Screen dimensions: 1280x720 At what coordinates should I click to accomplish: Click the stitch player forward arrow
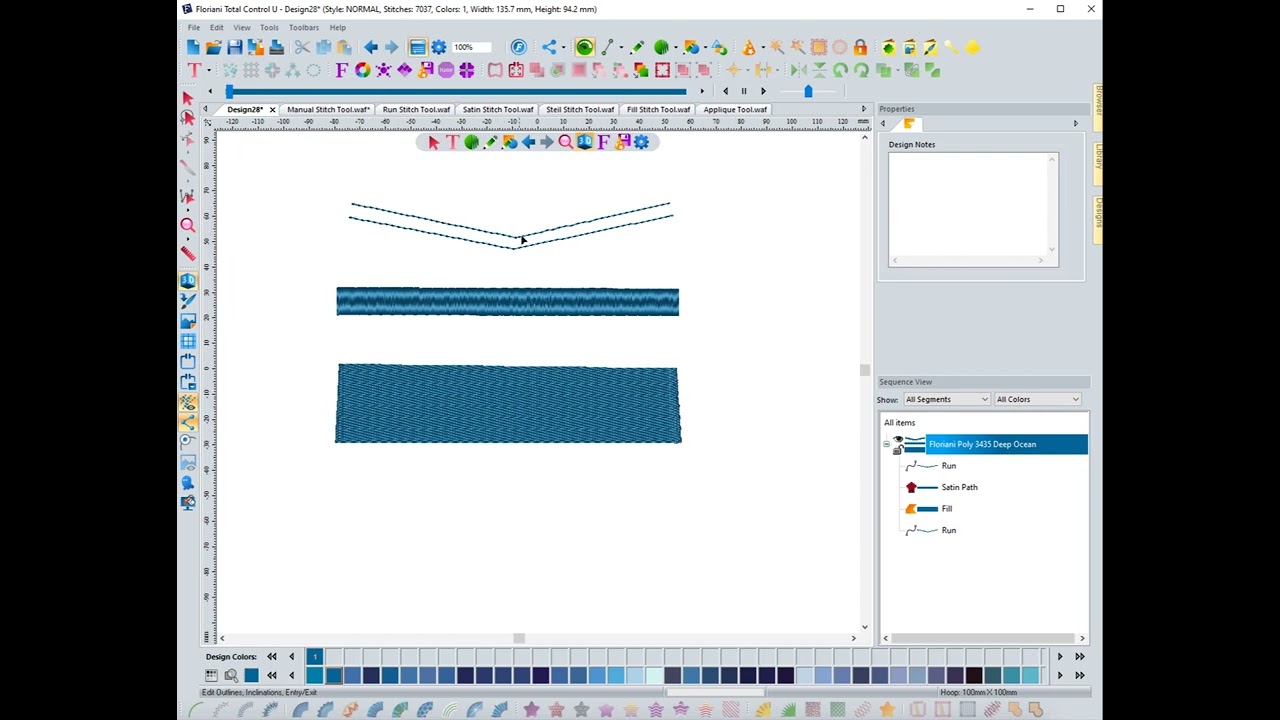point(763,92)
